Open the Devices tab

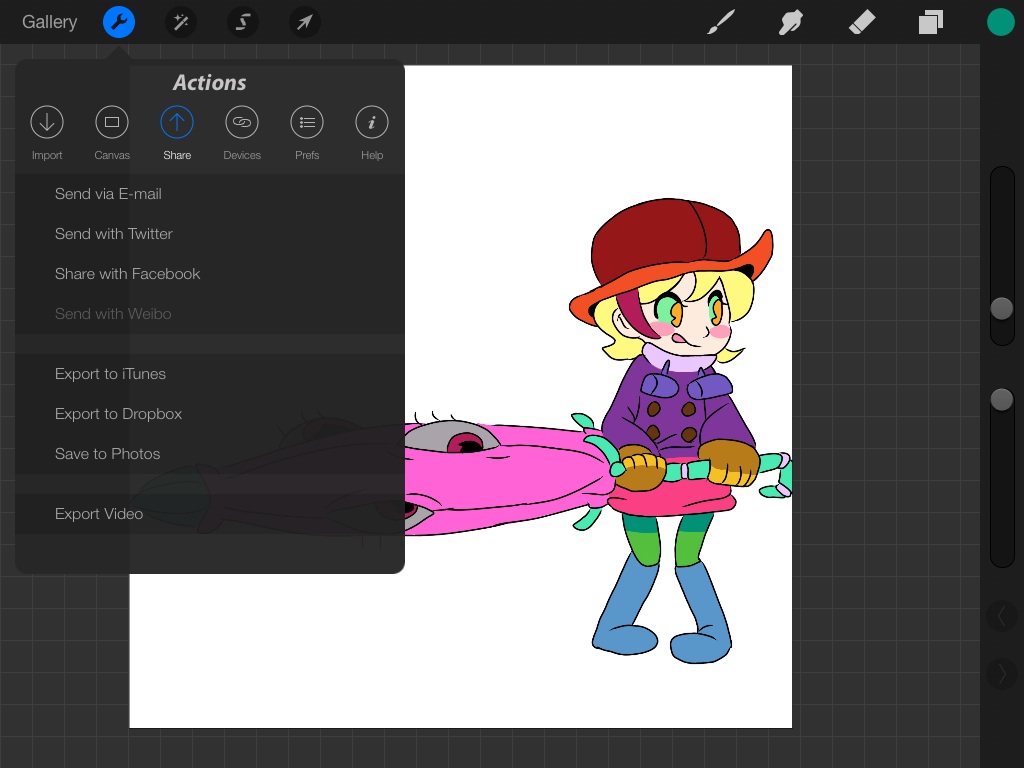click(242, 133)
